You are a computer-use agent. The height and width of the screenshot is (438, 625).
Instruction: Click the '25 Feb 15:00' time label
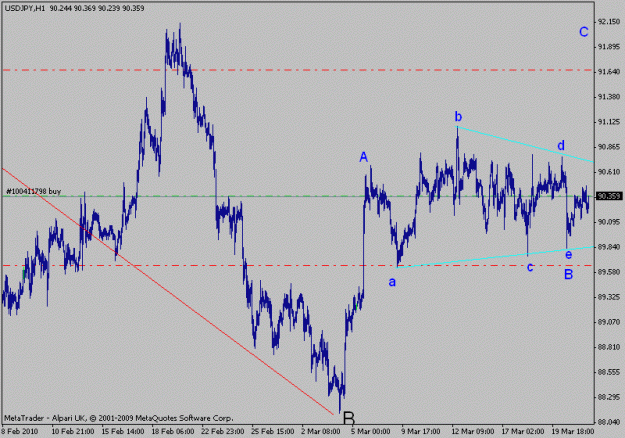pyautogui.click(x=273, y=432)
